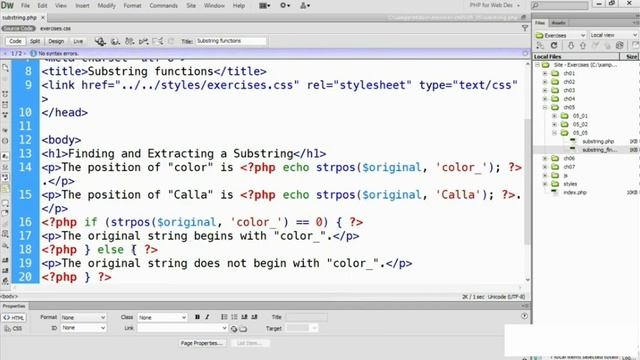Open the user account icon dropdown

[305, 6]
